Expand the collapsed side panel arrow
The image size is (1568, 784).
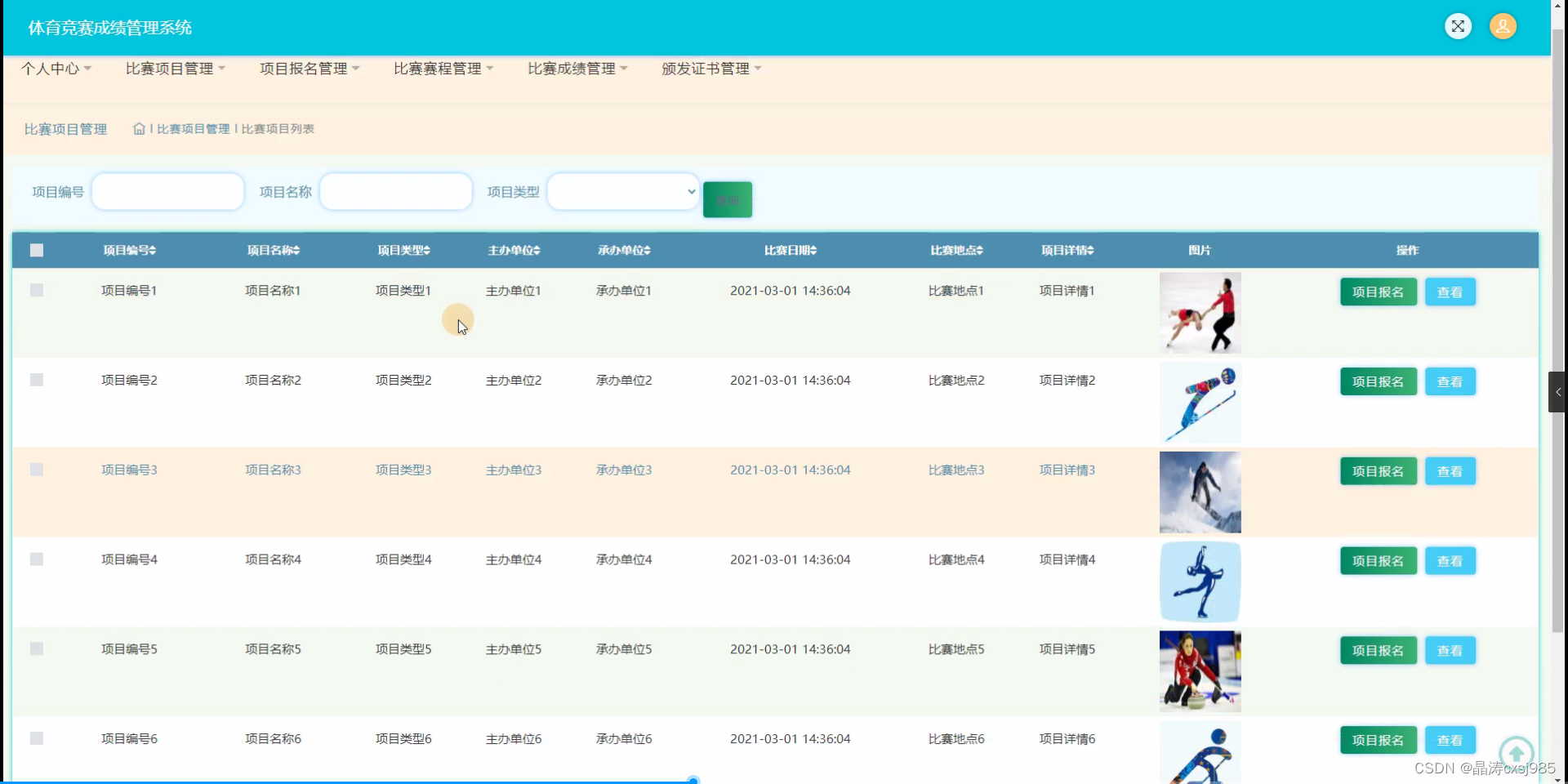point(1557,392)
